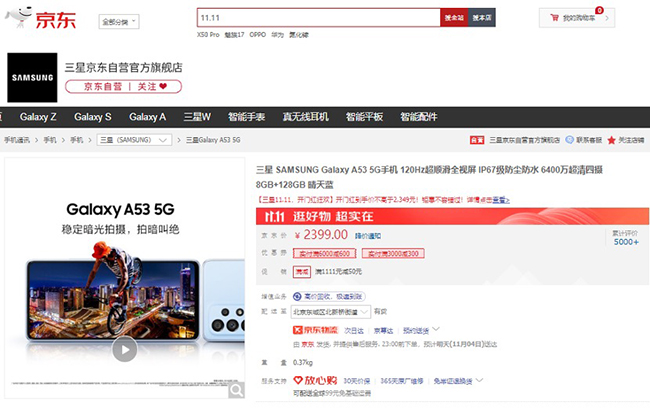Image resolution: width=650 pixels, height=409 pixels.
Task: Open the Galaxy A menu tab
Action: pyautogui.click(x=148, y=117)
